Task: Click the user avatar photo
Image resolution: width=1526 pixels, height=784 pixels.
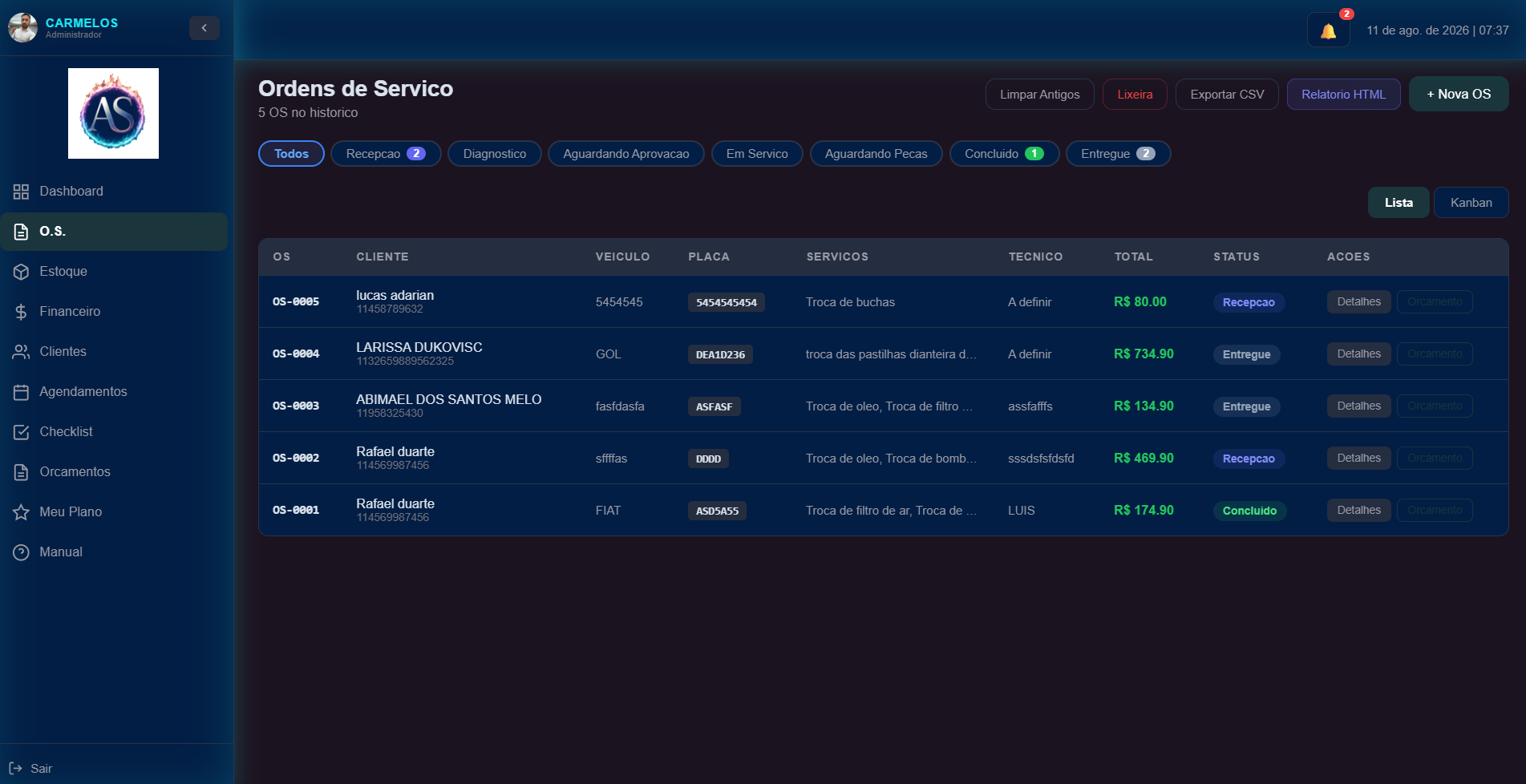Action: tap(22, 28)
